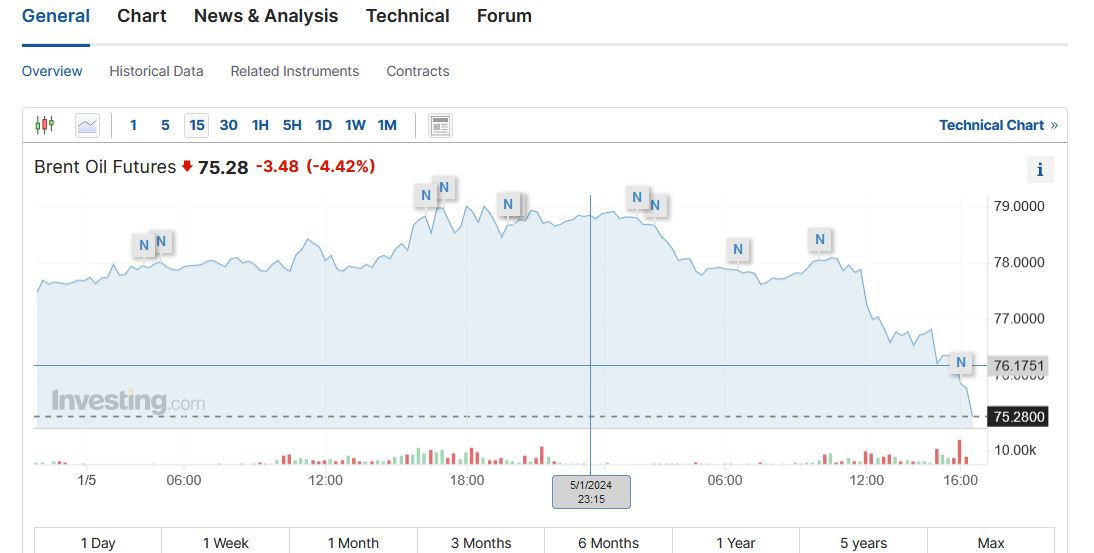Image resolution: width=1094 pixels, height=553 pixels.
Task: Click the 5/1/2024 23:15 crosshair date label
Action: coord(591,491)
